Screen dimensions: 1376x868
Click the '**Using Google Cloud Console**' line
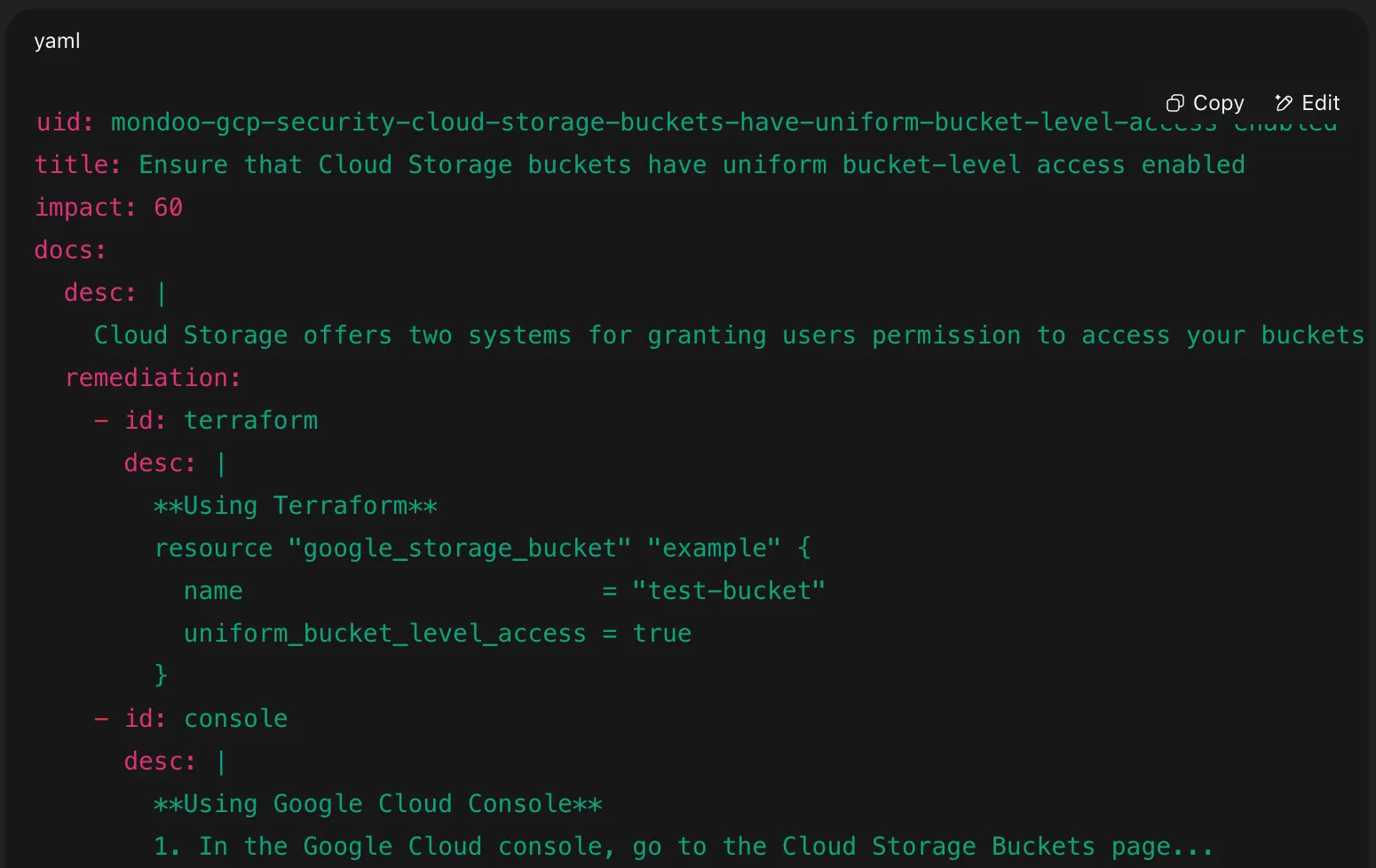click(x=378, y=804)
